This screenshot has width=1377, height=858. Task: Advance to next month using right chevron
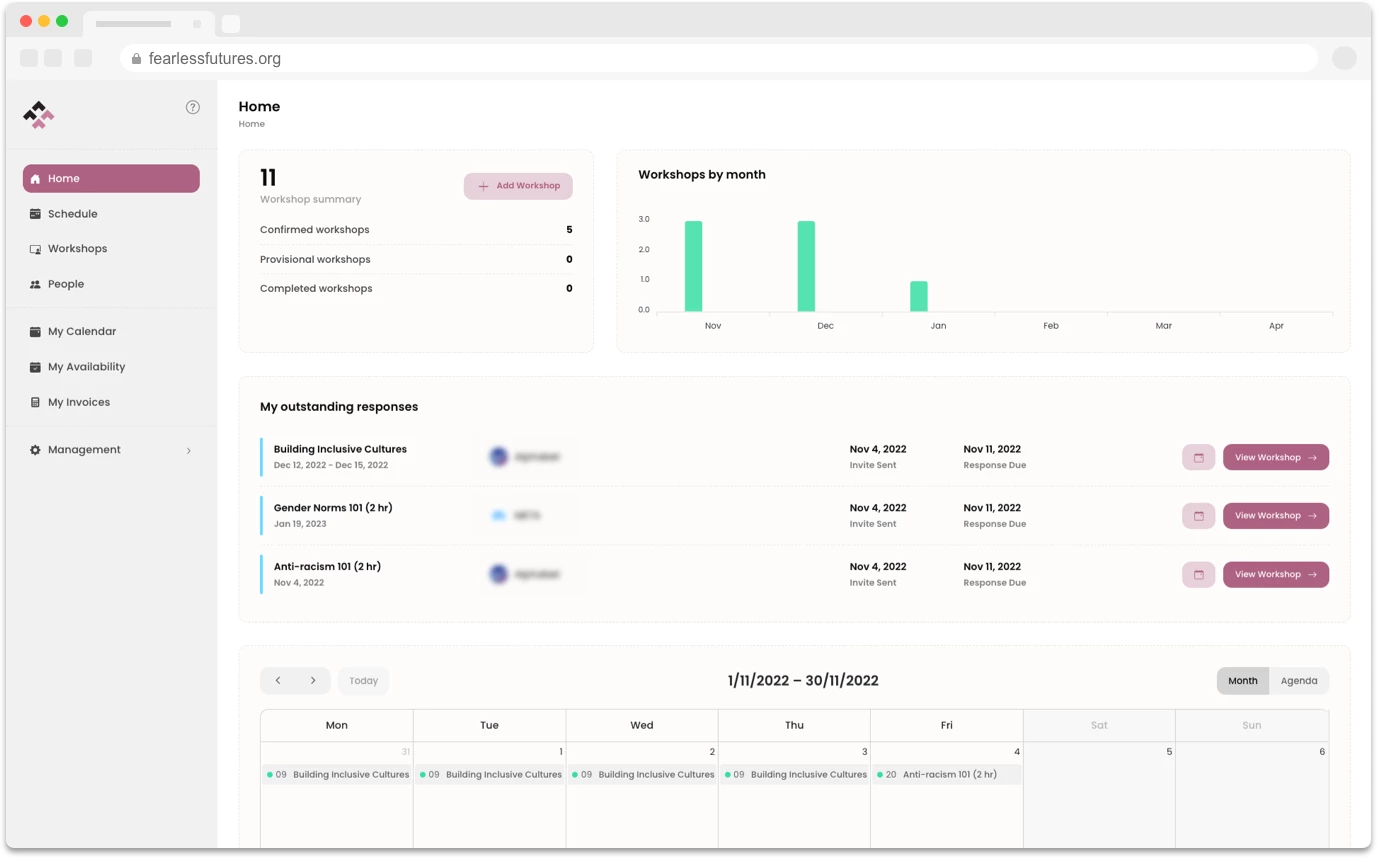pos(312,680)
